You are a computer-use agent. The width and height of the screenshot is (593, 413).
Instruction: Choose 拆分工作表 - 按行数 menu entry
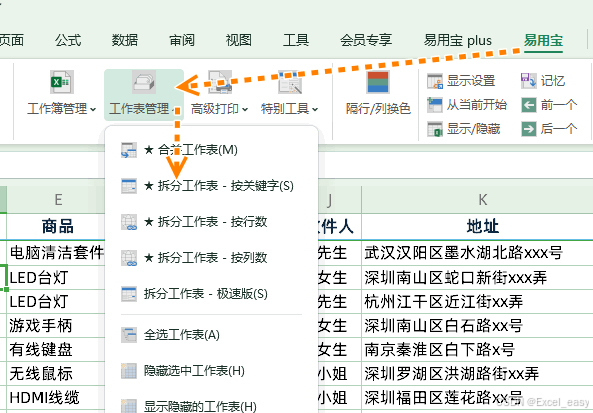tap(211, 222)
